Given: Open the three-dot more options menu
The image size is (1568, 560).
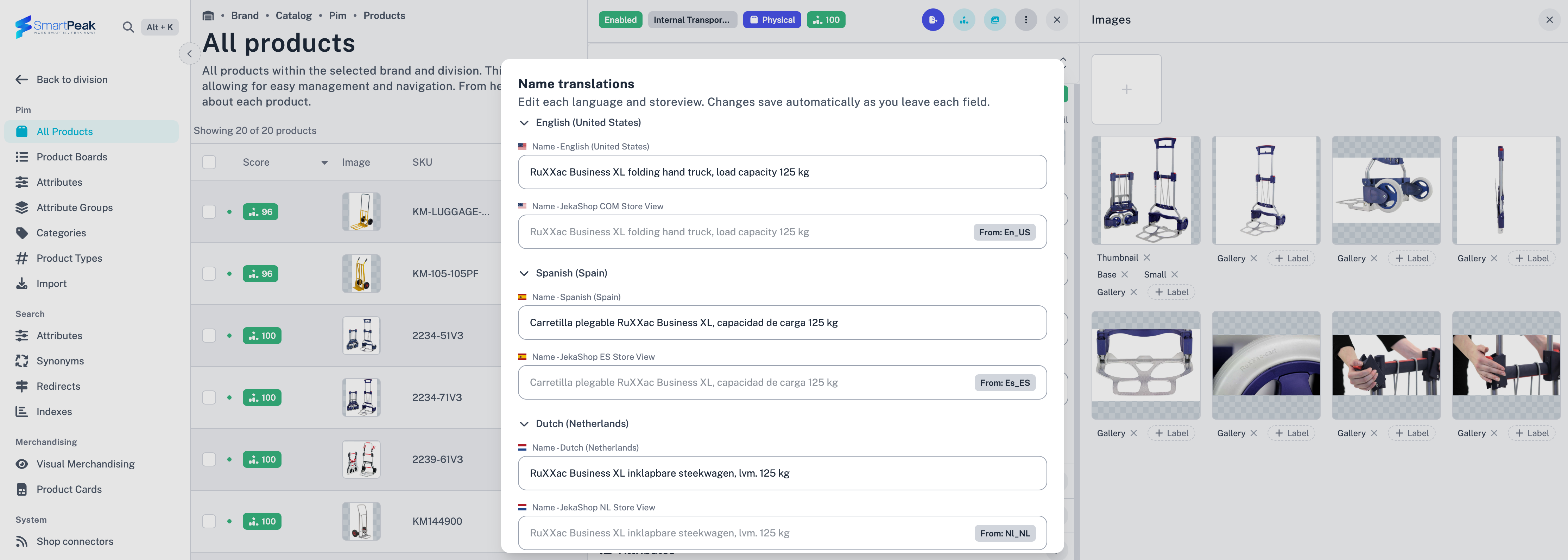Looking at the screenshot, I should point(1026,19).
